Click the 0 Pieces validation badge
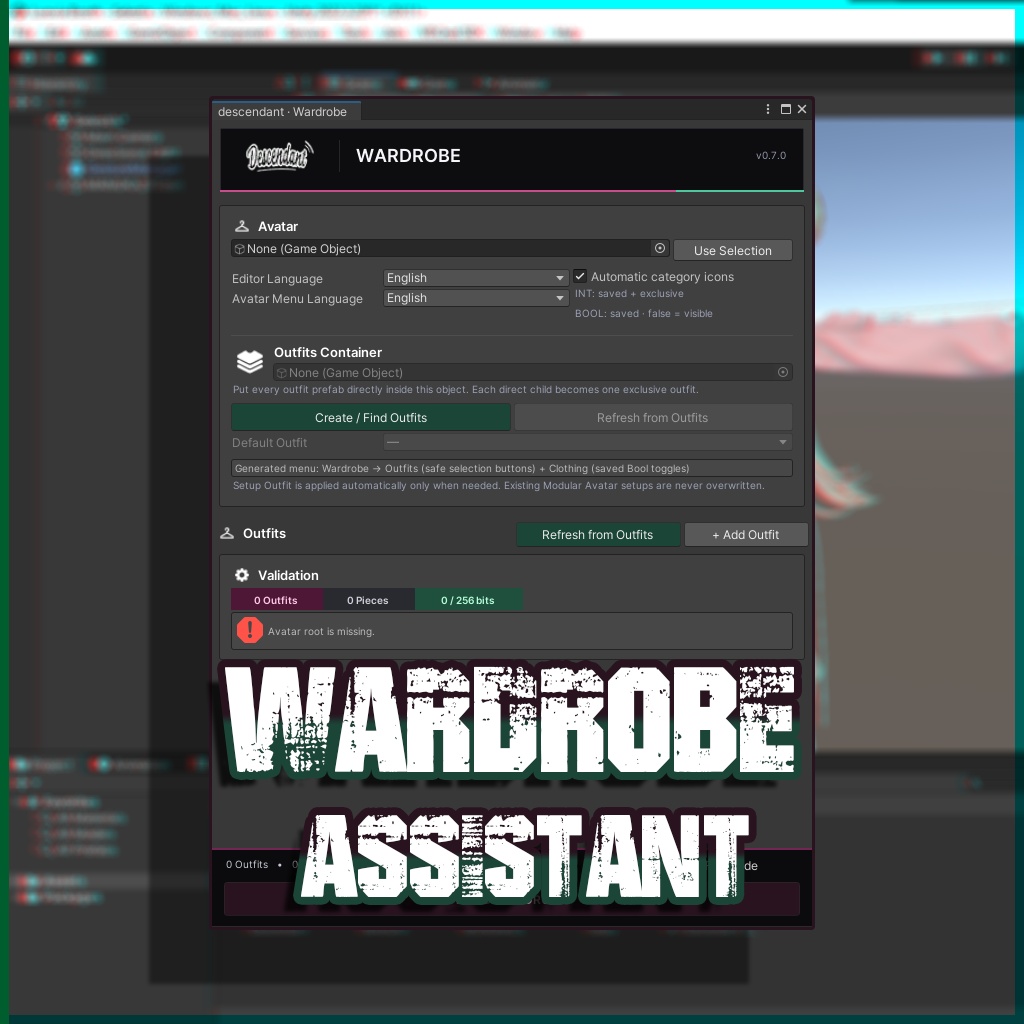 point(368,600)
